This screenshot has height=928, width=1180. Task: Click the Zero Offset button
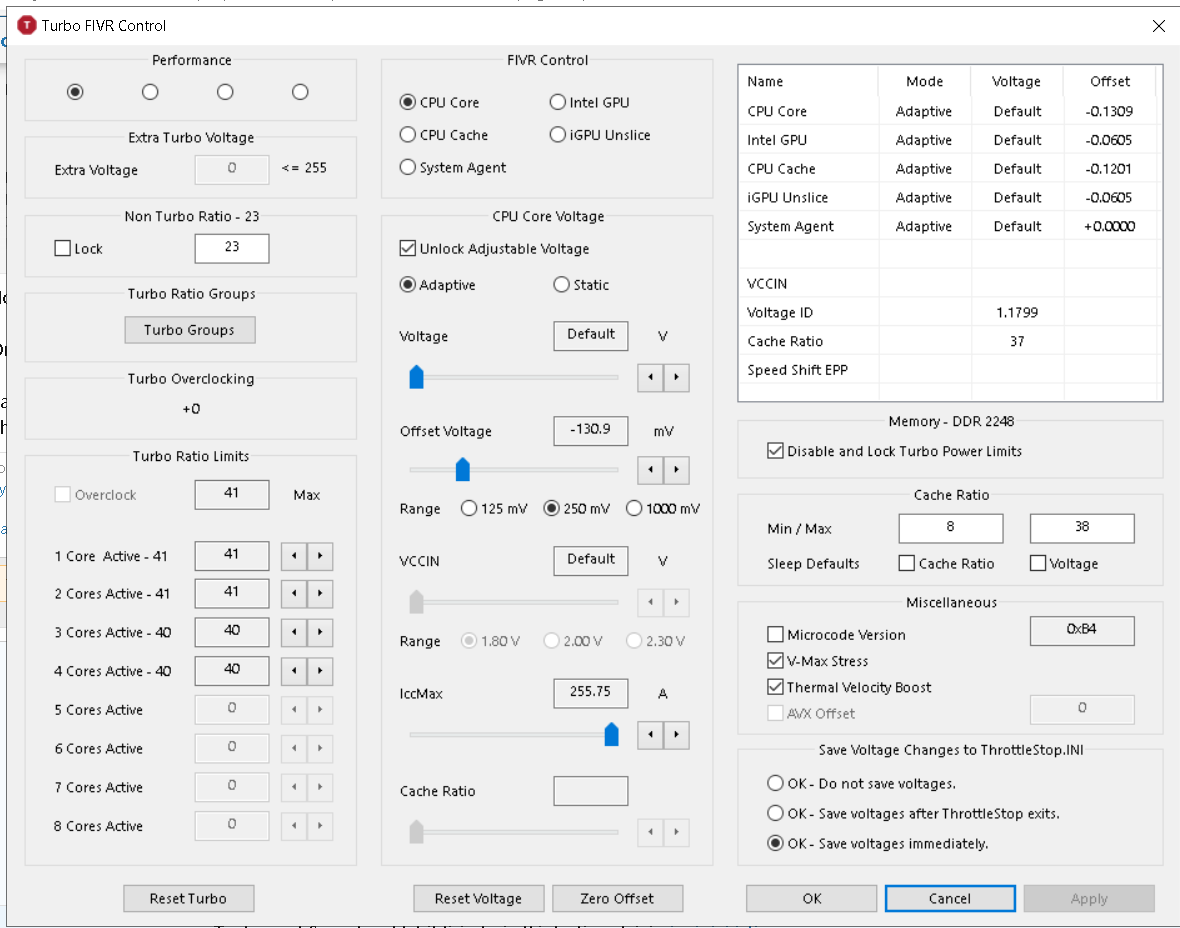pos(617,899)
